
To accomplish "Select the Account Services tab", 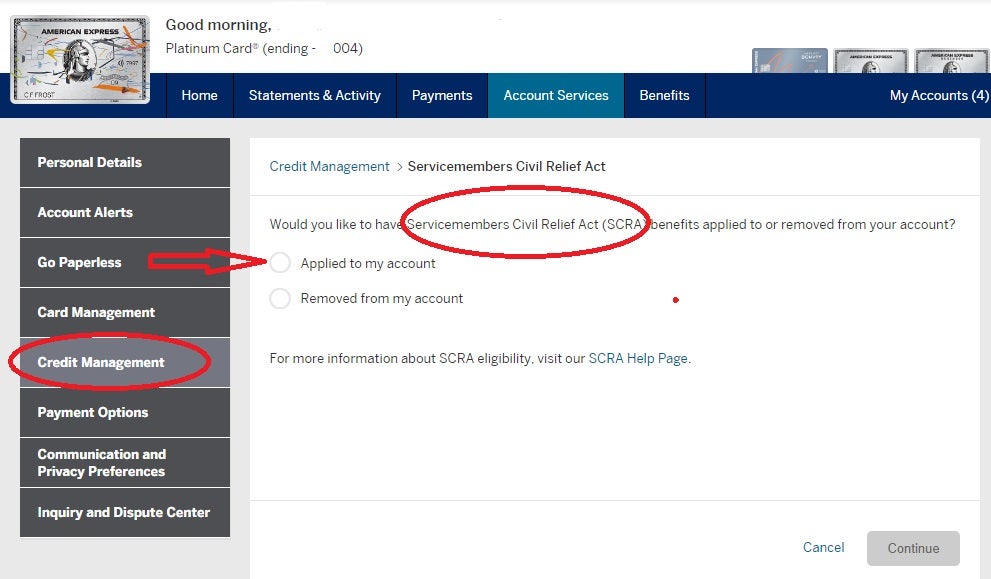I will [x=556, y=95].
